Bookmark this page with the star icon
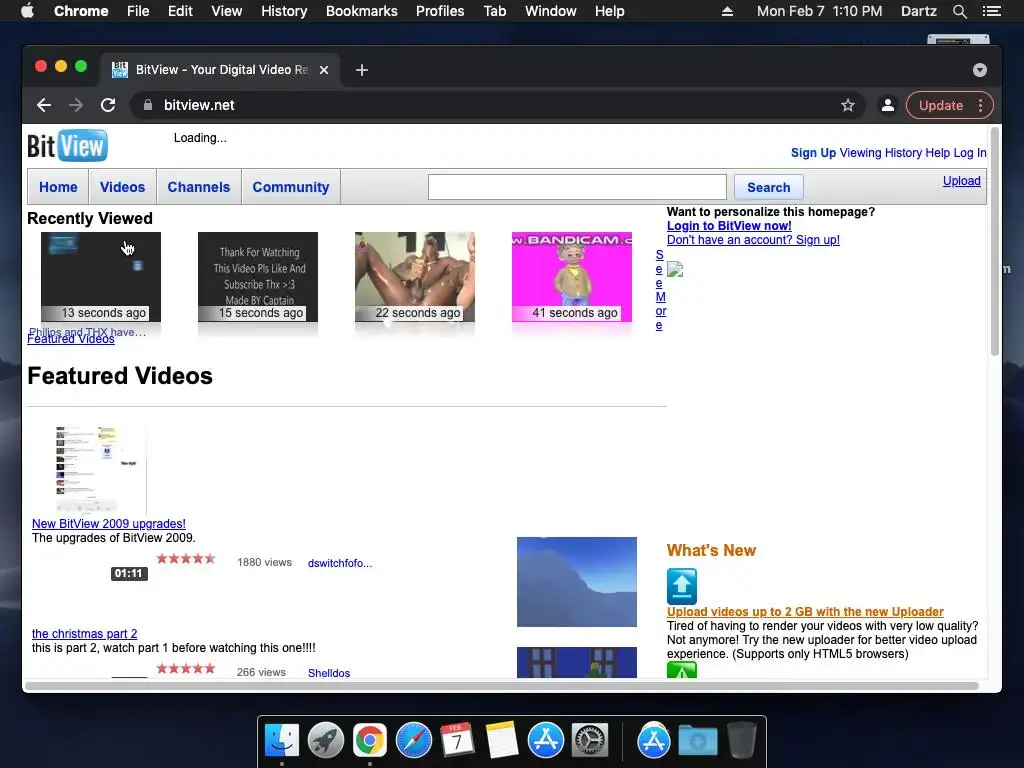Viewport: 1024px width, 768px height. pyautogui.click(x=848, y=105)
